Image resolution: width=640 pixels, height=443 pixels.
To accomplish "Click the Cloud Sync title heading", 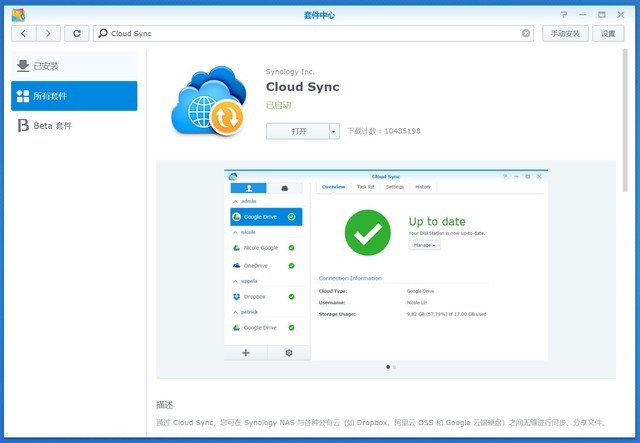I will point(302,87).
